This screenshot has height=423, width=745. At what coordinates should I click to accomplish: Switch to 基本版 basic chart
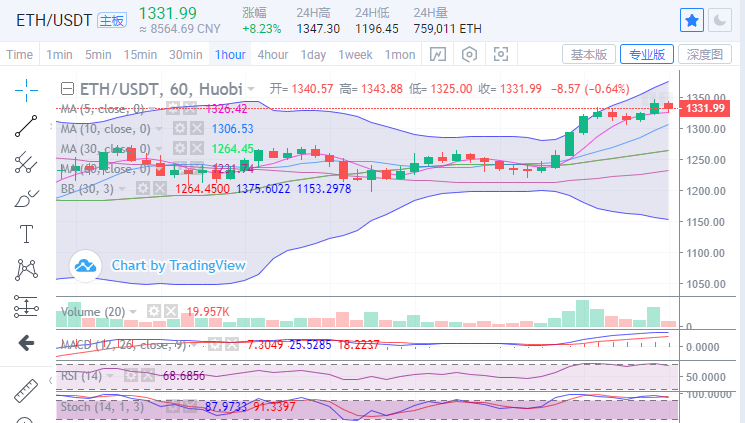(x=589, y=54)
